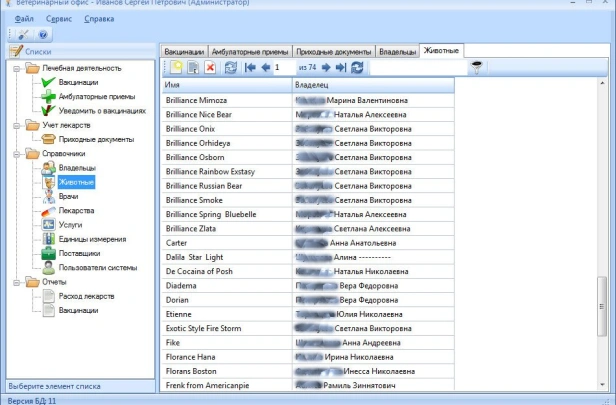Go to the next page of records

coord(326,68)
